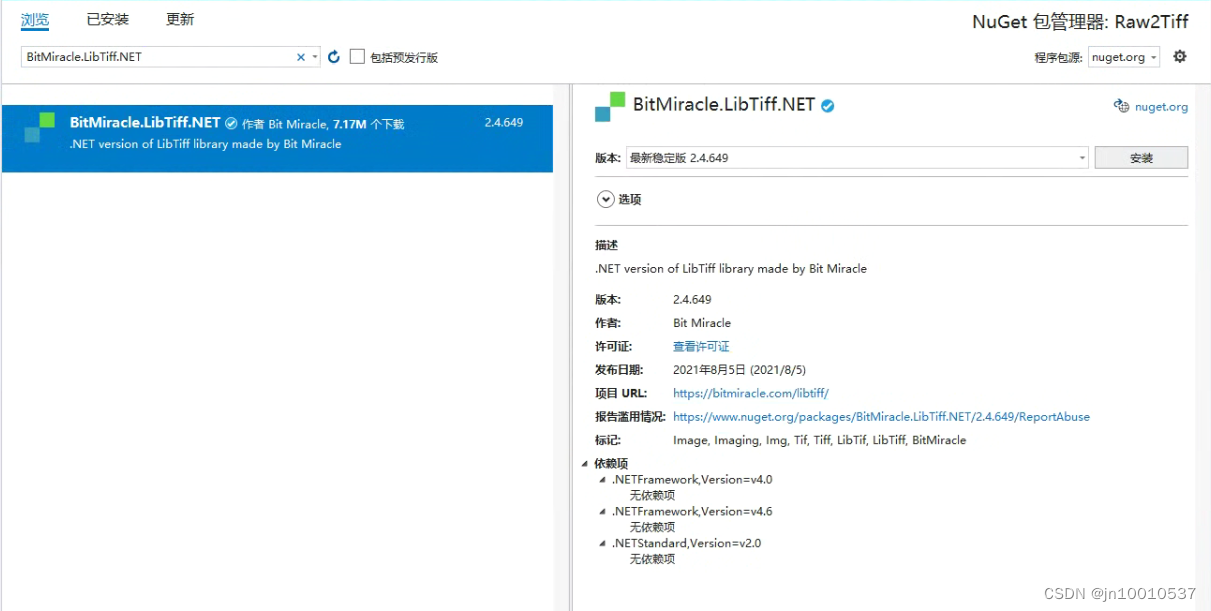This screenshot has height=611, width=1211.
Task: Click version 2.4.649 in result row
Action: [504, 123]
